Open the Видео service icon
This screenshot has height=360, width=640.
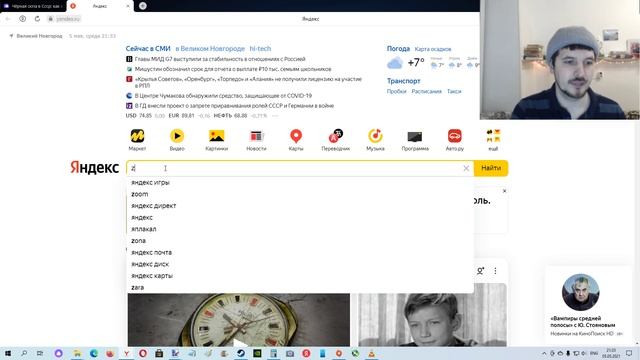tap(177, 136)
